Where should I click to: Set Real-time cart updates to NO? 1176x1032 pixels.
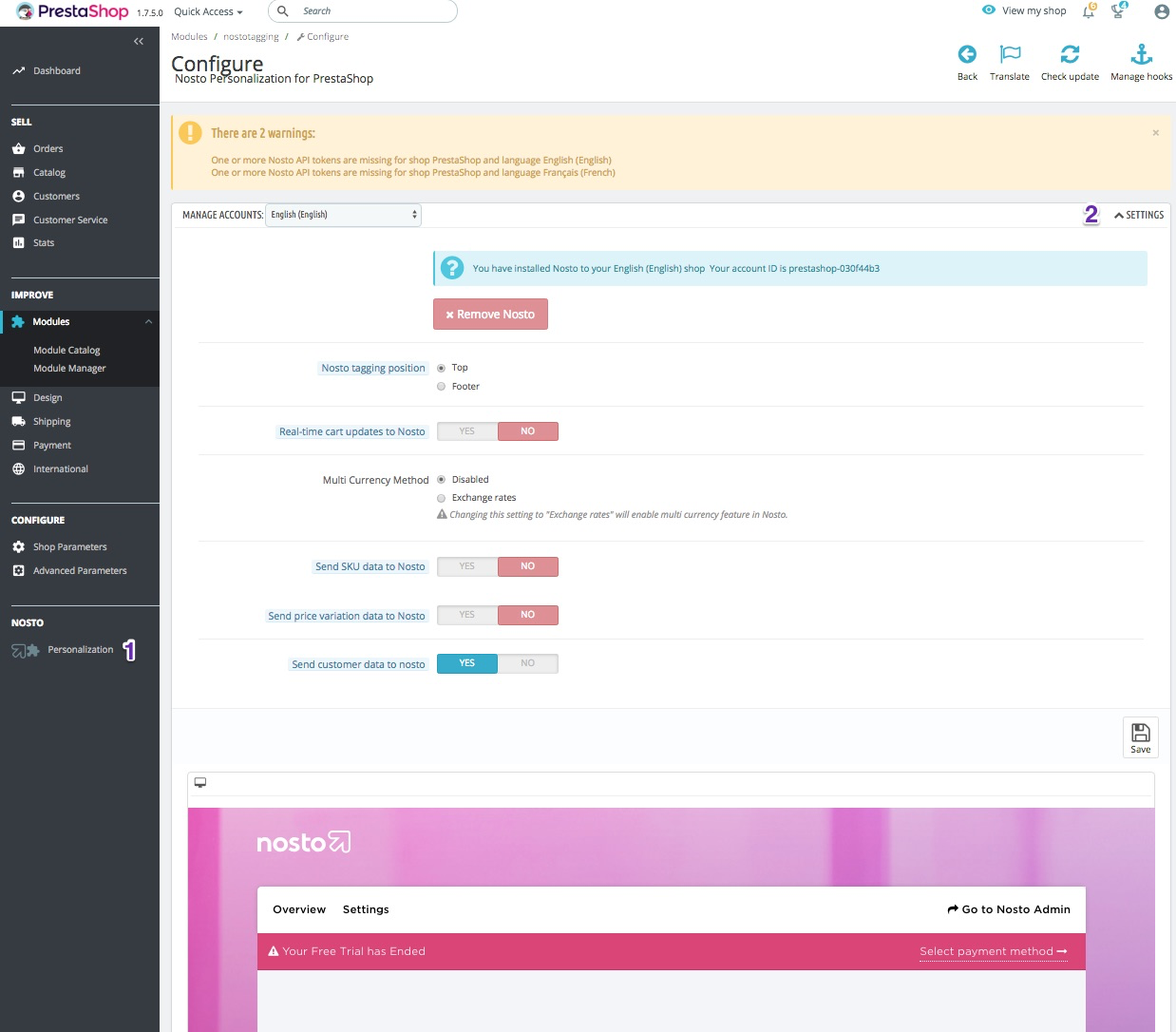pos(527,431)
